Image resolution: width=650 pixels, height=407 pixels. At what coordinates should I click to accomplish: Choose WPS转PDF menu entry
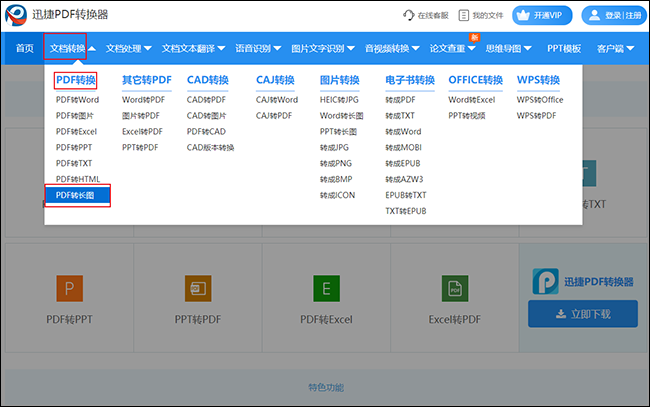[536, 116]
